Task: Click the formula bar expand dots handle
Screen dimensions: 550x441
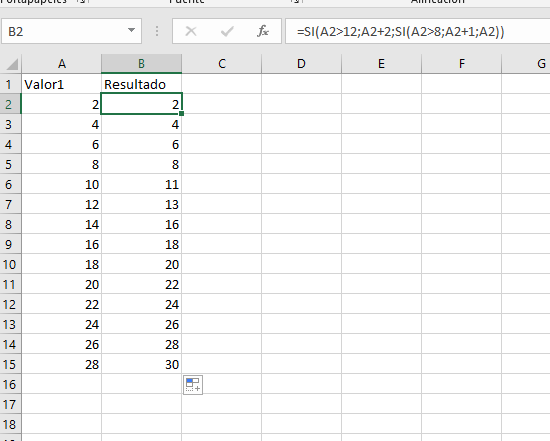Action: pyautogui.click(x=157, y=31)
